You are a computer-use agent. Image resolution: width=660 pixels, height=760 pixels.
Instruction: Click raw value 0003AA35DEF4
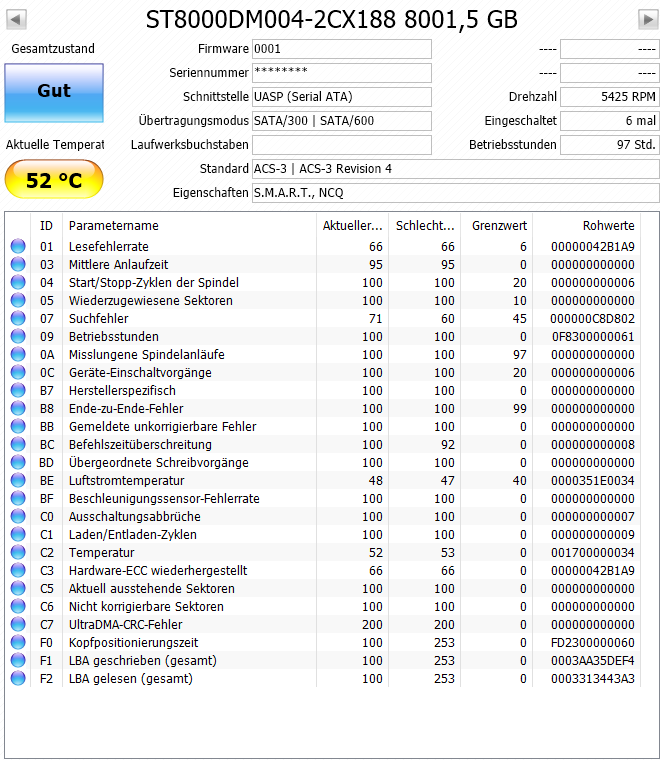click(x=593, y=661)
